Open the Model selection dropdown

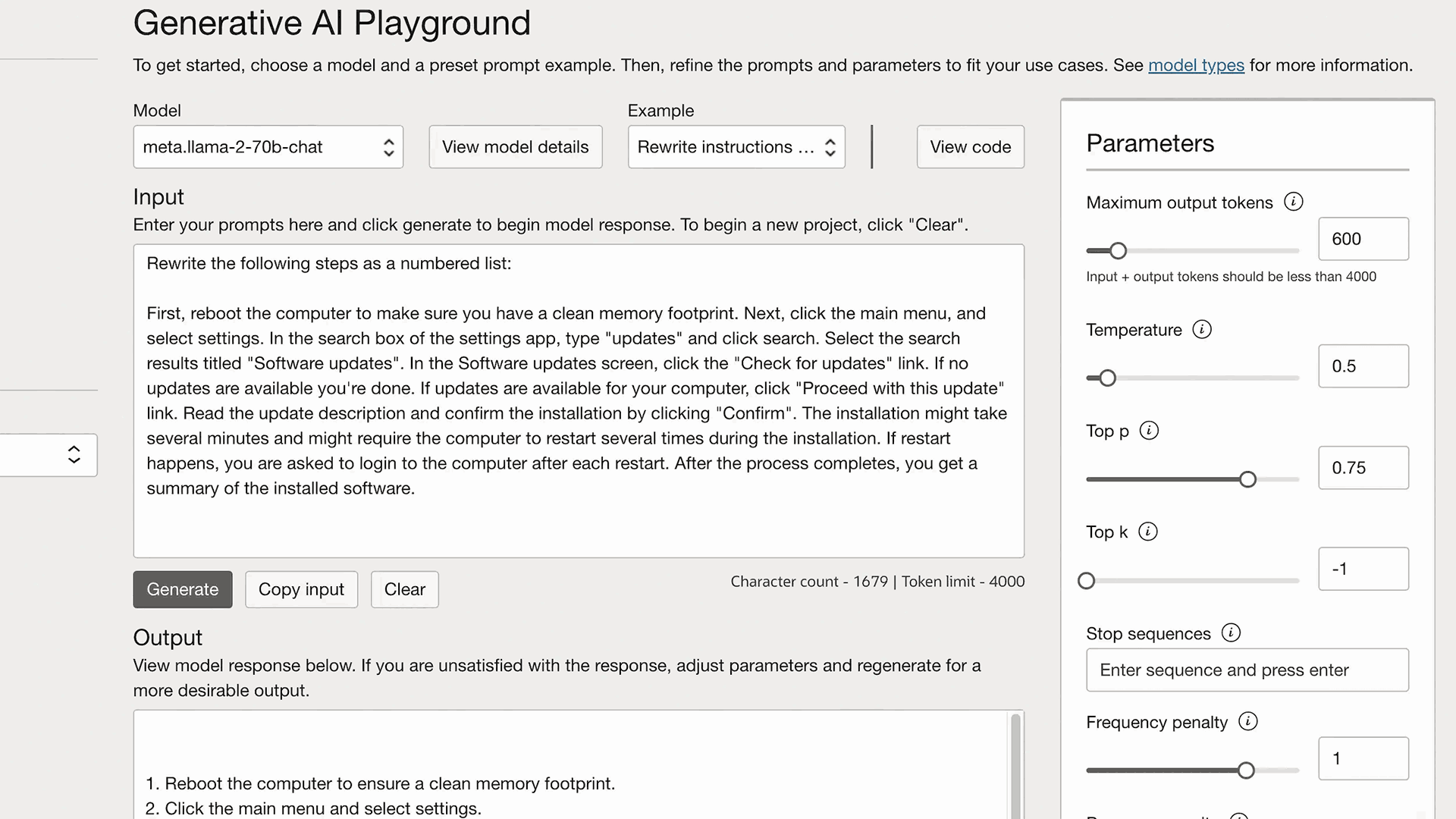[x=268, y=146]
